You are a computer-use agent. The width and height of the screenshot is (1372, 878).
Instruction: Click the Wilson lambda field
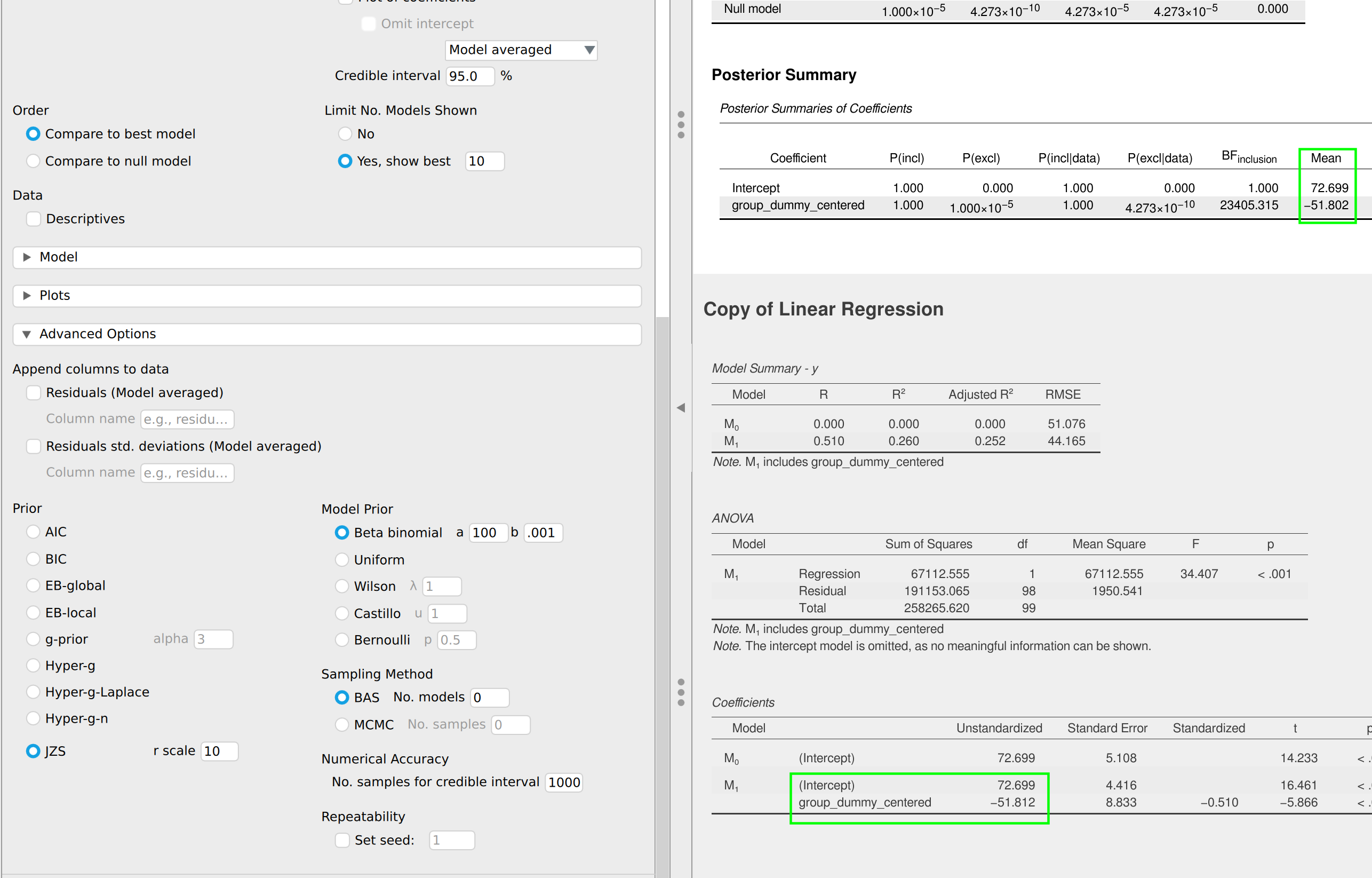pos(442,587)
